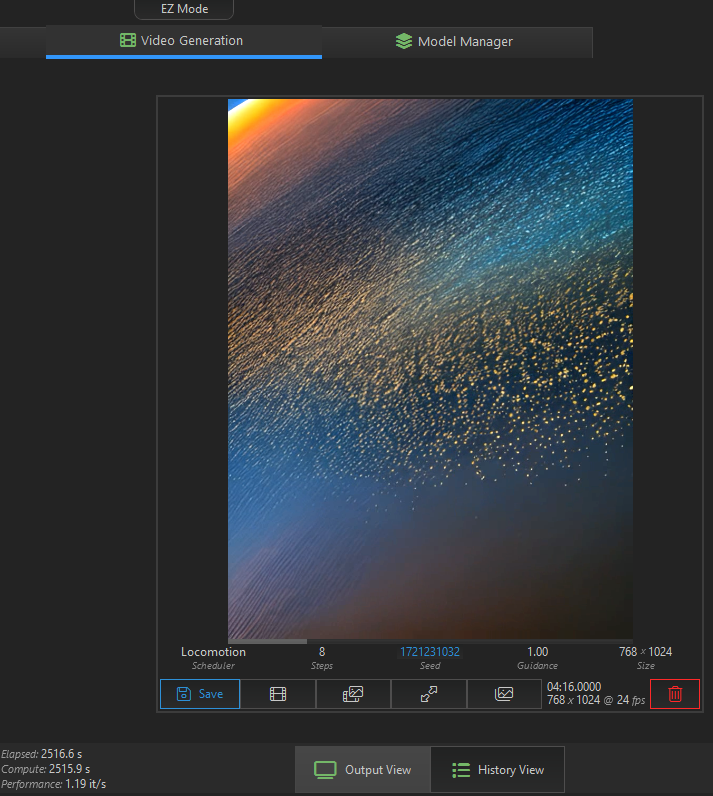The image size is (713, 796).
Task: Click the image stack icon button
Action: [353, 693]
